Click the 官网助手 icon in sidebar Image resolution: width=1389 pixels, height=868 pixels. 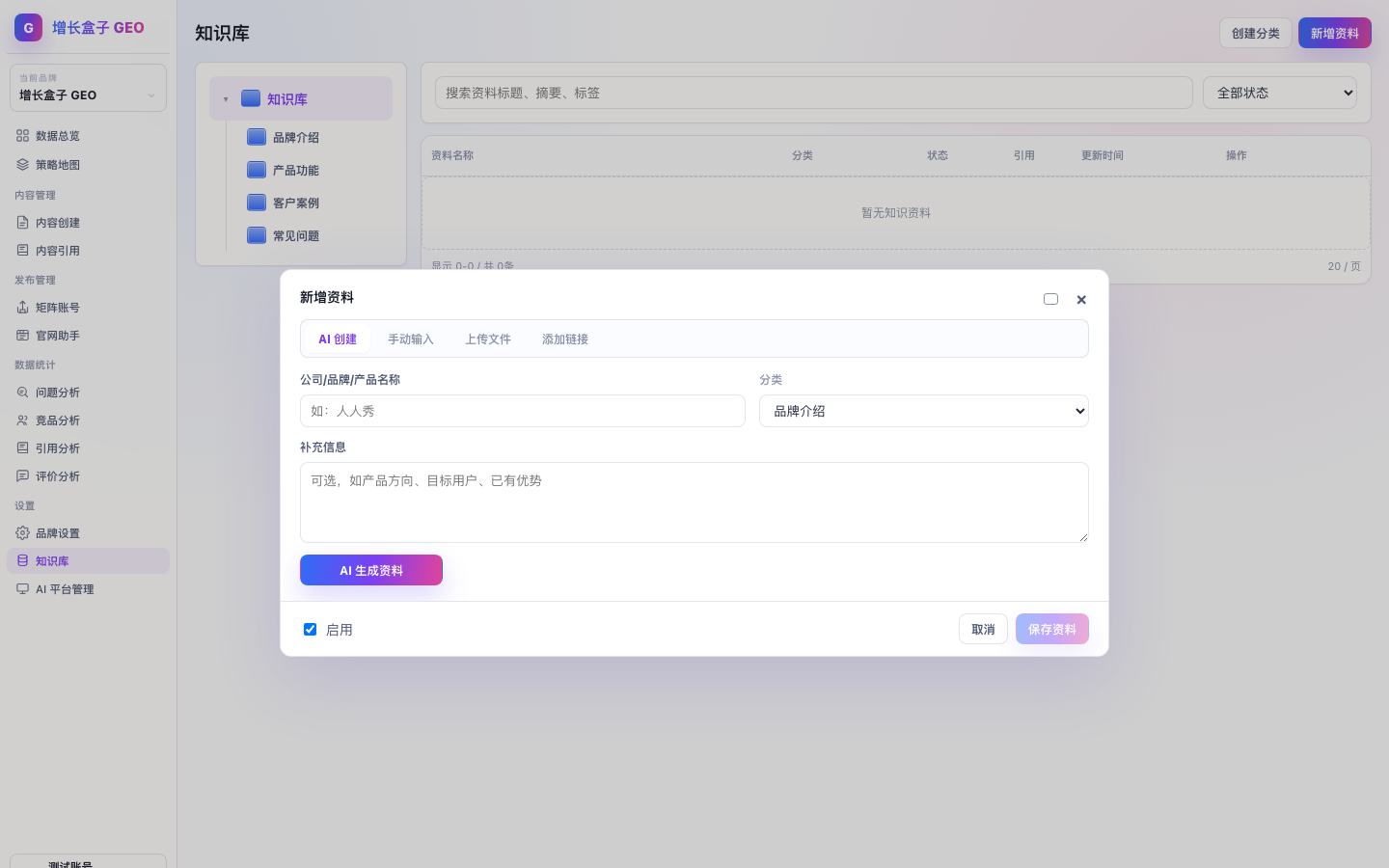pyautogui.click(x=22, y=336)
